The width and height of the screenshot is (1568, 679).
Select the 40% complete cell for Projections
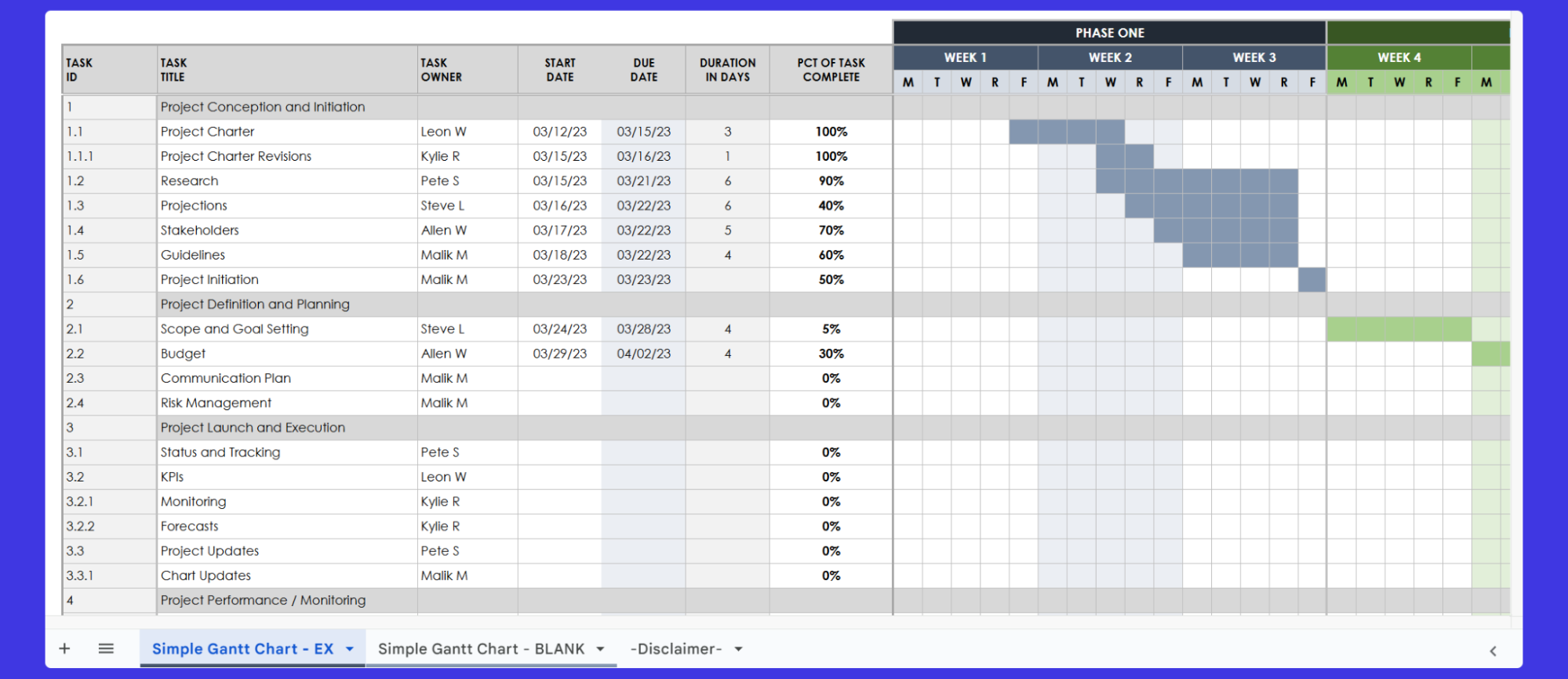click(x=831, y=205)
